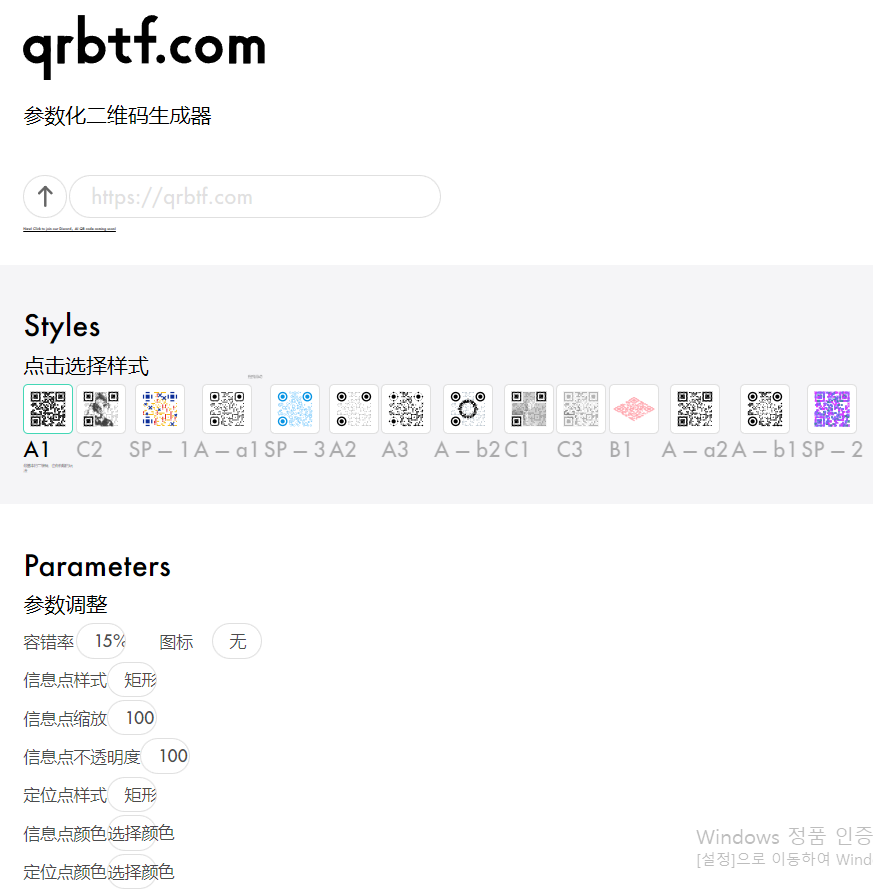873x892 pixels.
Task: Select the A — a2 QR style
Action: click(694, 408)
